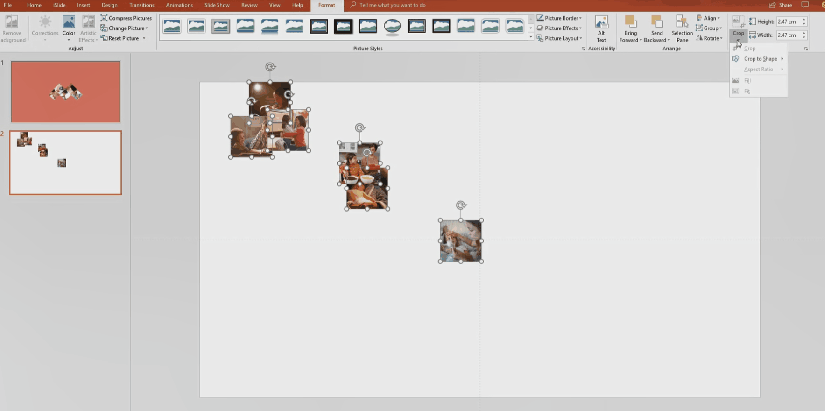Image resolution: width=825 pixels, height=411 pixels.
Task: Click the Send Backward icon
Action: click(x=657, y=21)
